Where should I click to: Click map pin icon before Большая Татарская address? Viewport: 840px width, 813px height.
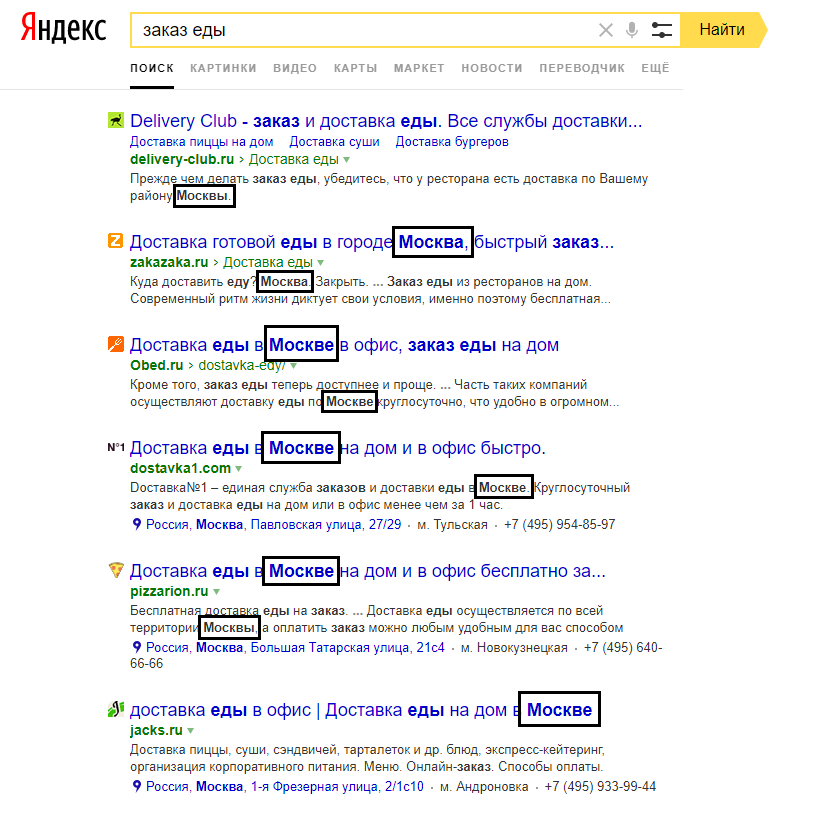pyautogui.click(x=137, y=648)
